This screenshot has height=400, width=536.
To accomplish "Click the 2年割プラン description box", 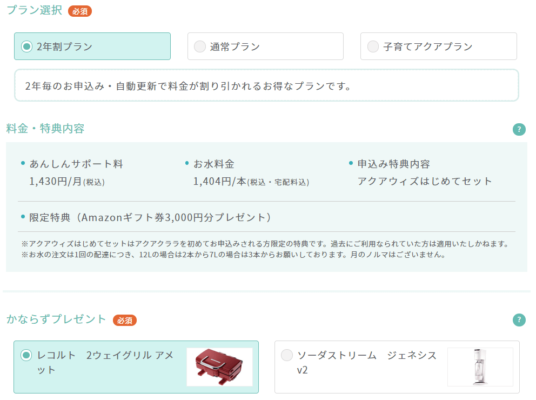I will 266,85.
